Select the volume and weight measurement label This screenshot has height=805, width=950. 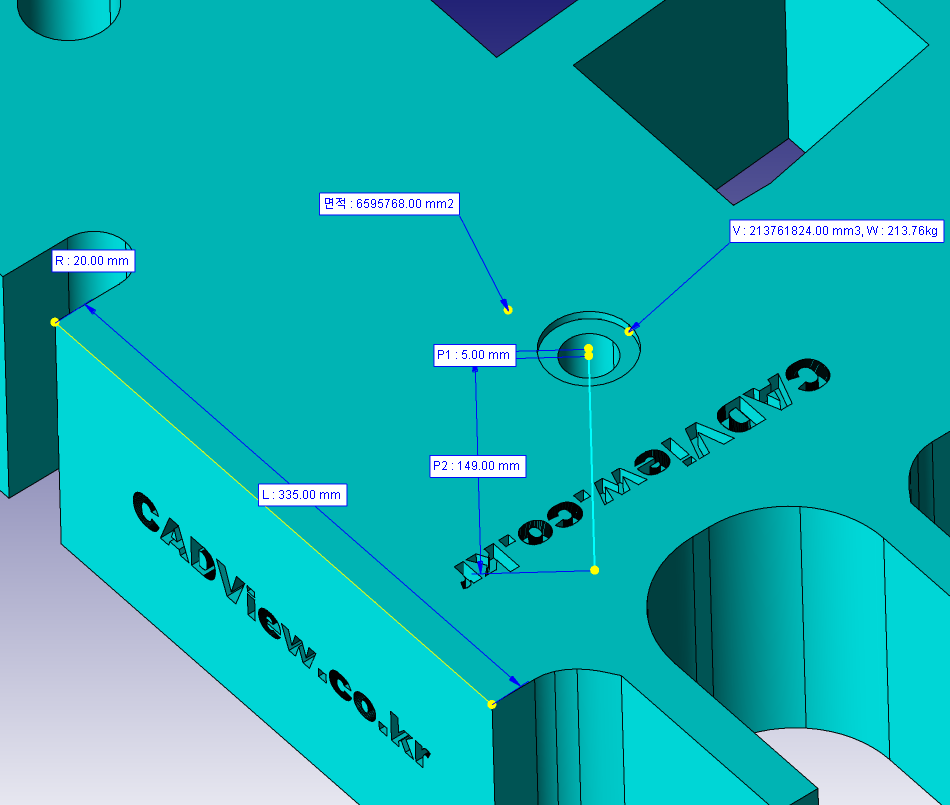click(x=837, y=232)
